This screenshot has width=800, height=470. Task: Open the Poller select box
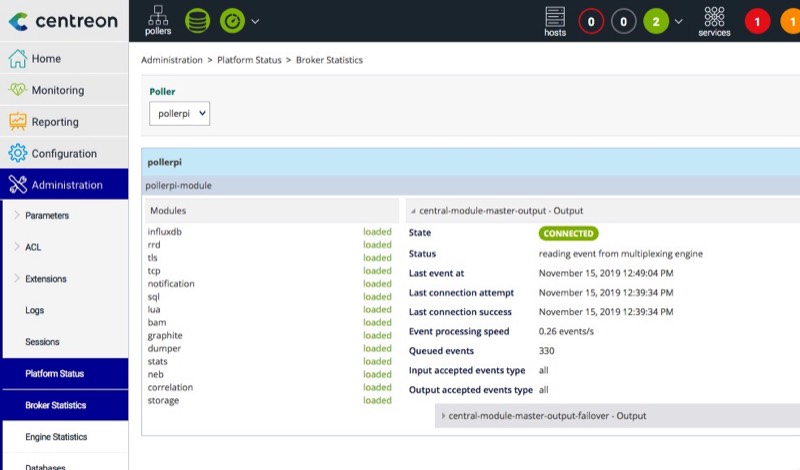coord(180,114)
